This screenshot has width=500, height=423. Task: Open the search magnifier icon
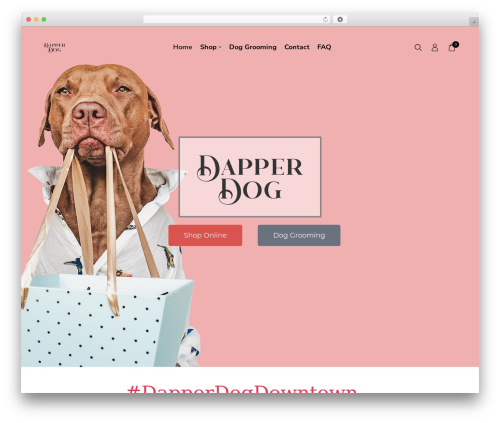tap(418, 48)
